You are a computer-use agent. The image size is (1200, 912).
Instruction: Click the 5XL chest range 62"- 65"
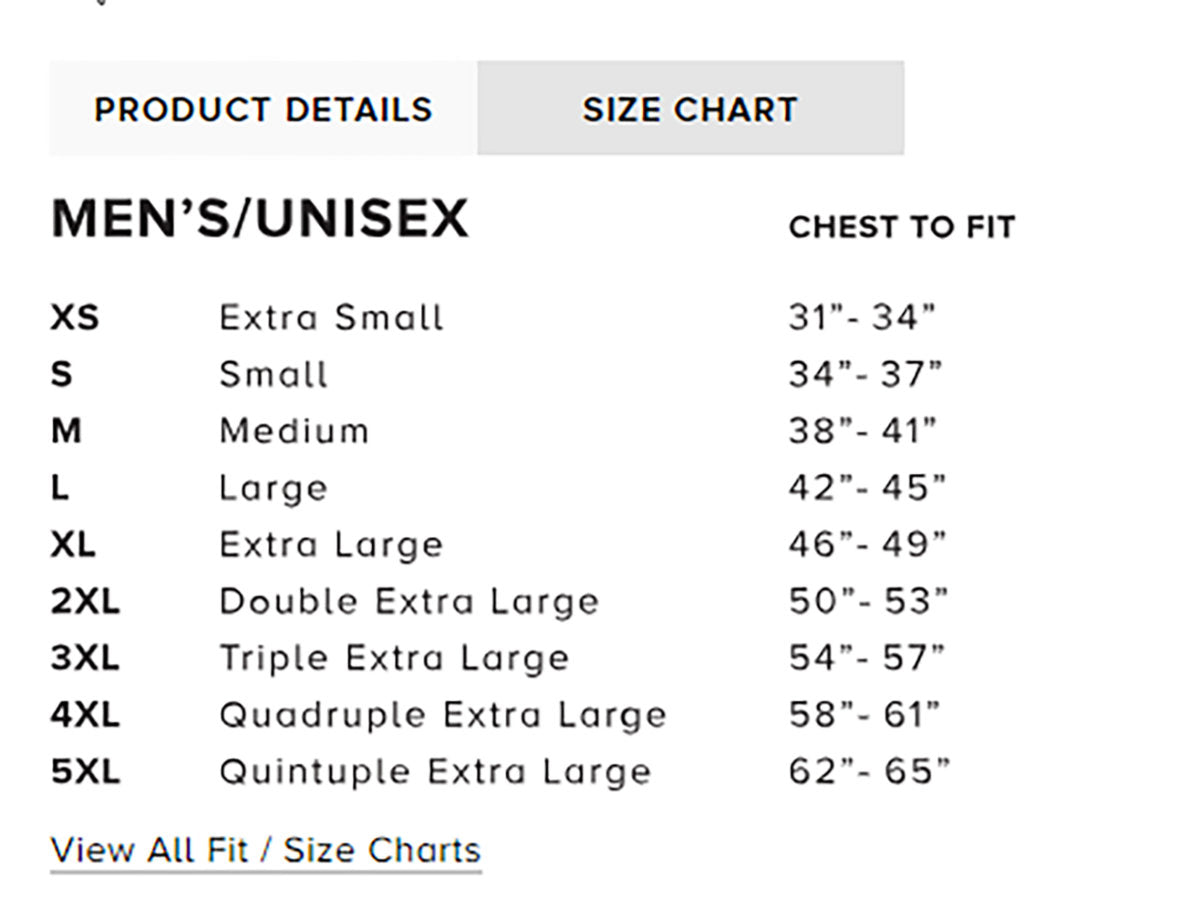pos(868,772)
